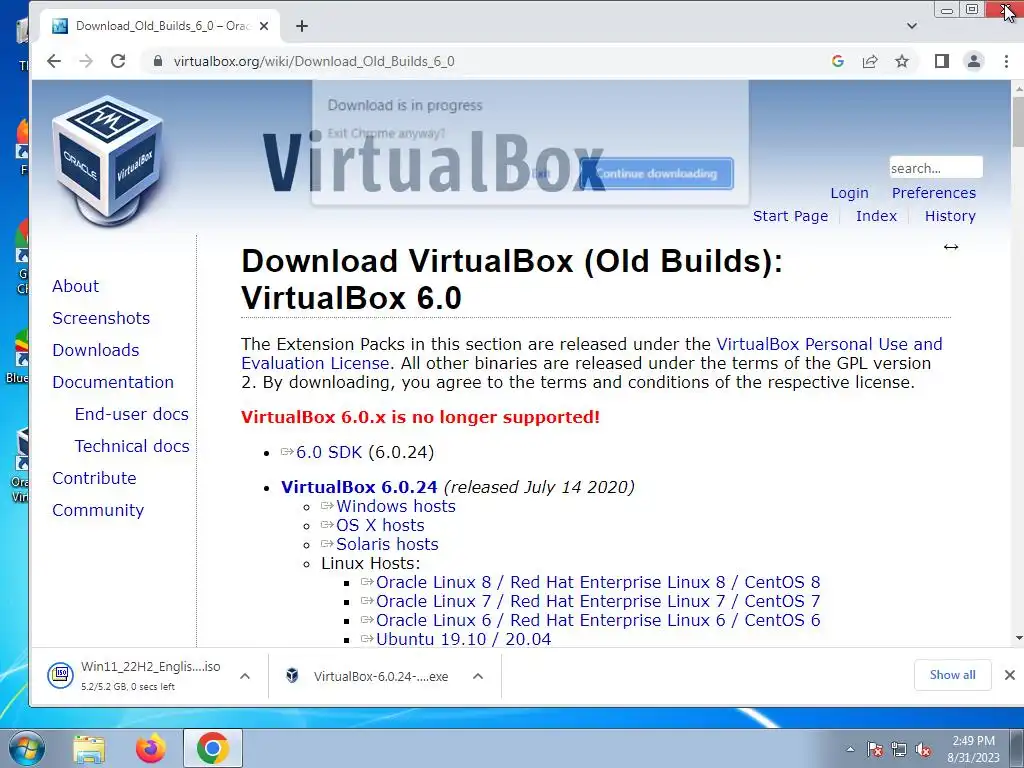
Task: Click the Google icon in address bar
Action: click(838, 61)
